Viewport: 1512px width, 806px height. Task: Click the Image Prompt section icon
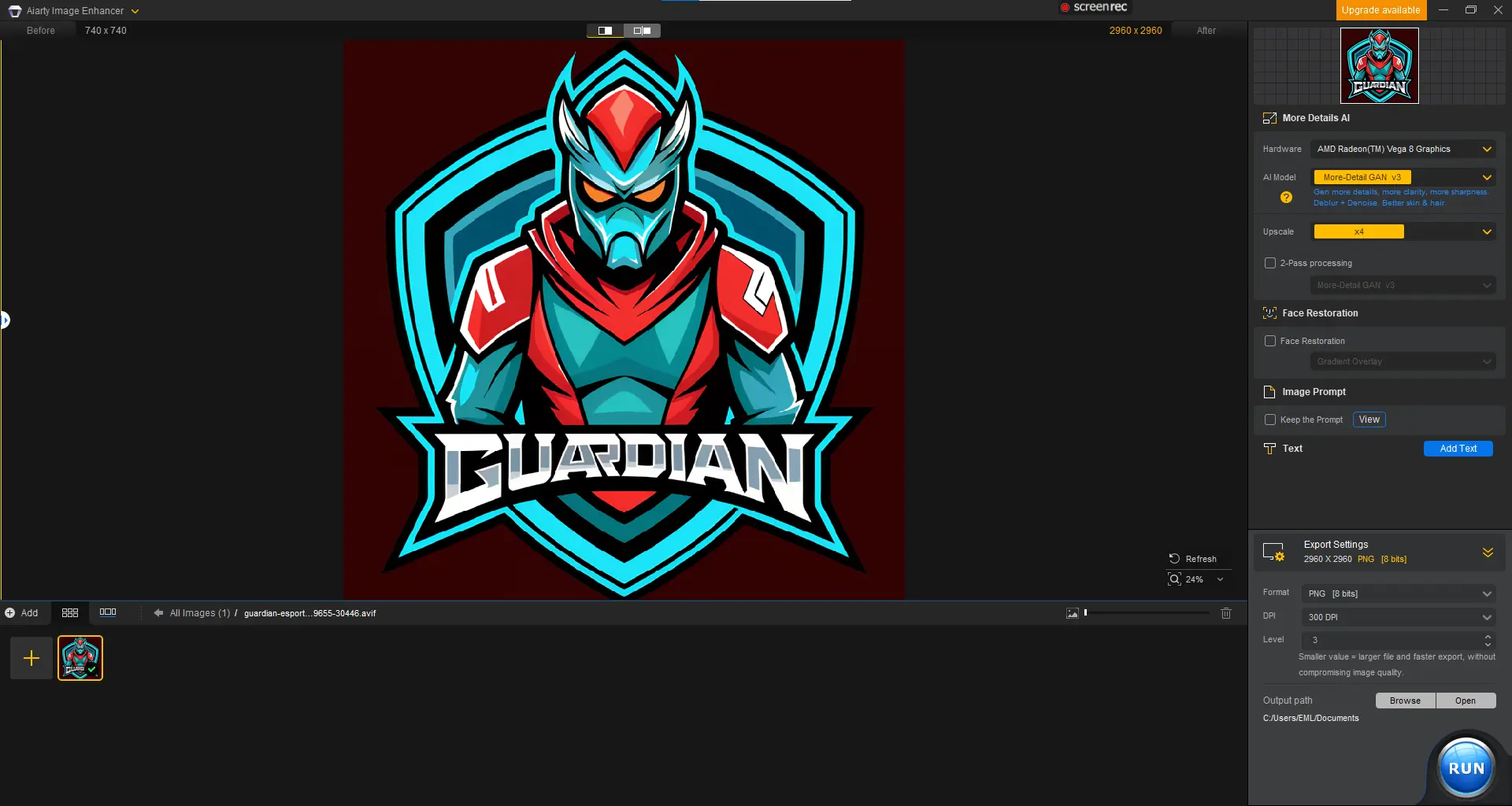pyautogui.click(x=1269, y=392)
